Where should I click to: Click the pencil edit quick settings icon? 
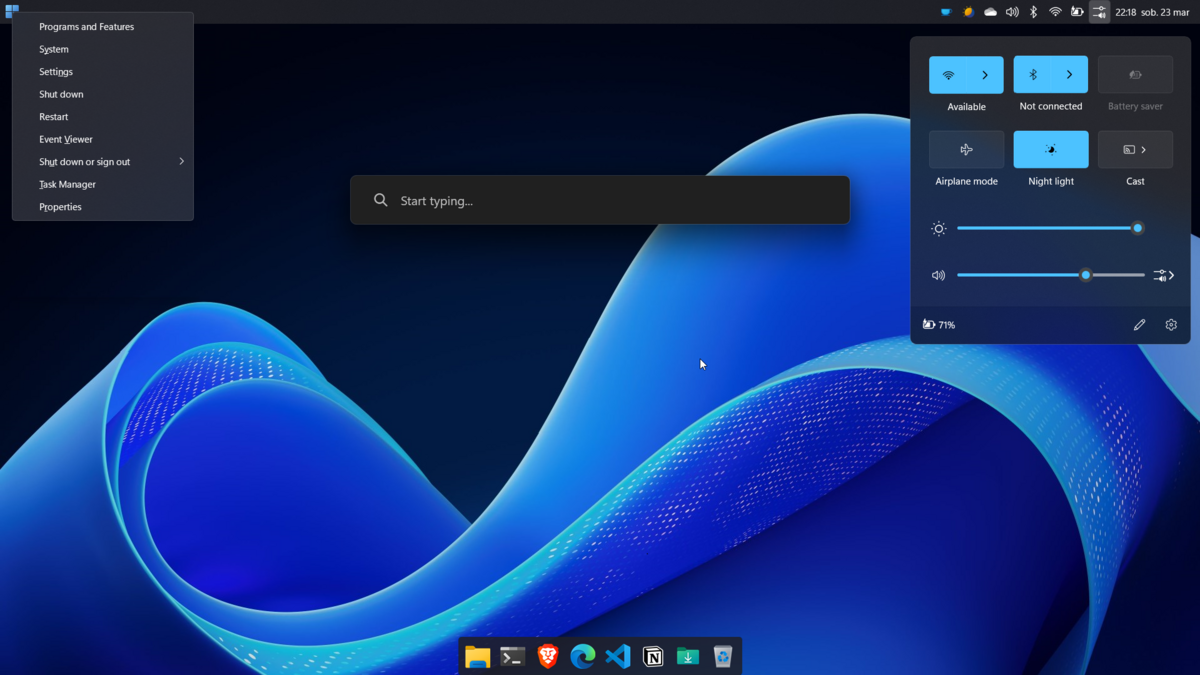point(1139,325)
